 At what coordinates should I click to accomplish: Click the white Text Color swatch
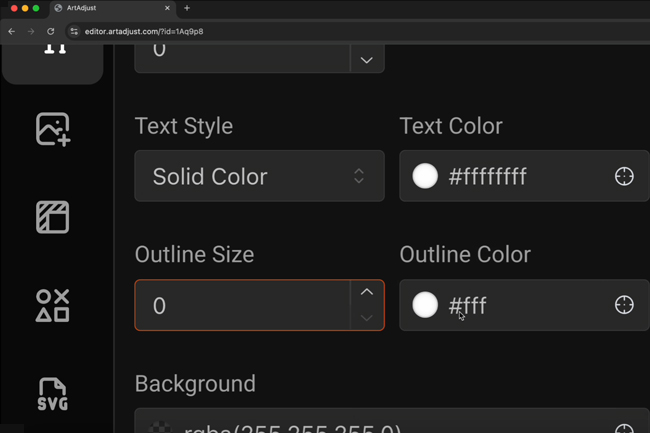[425, 177]
